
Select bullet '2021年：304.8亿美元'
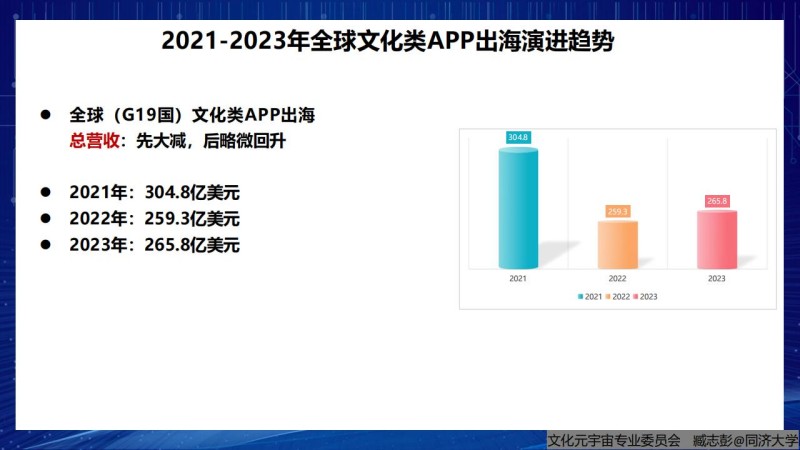tap(155, 192)
